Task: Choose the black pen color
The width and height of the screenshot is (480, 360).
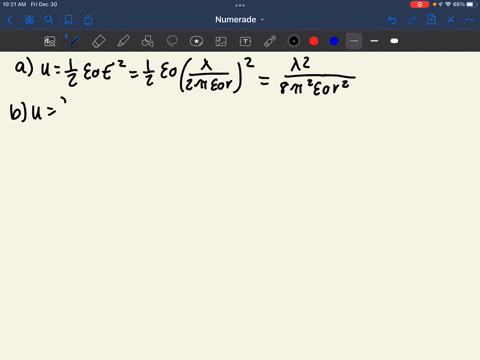Action: pyautogui.click(x=294, y=41)
